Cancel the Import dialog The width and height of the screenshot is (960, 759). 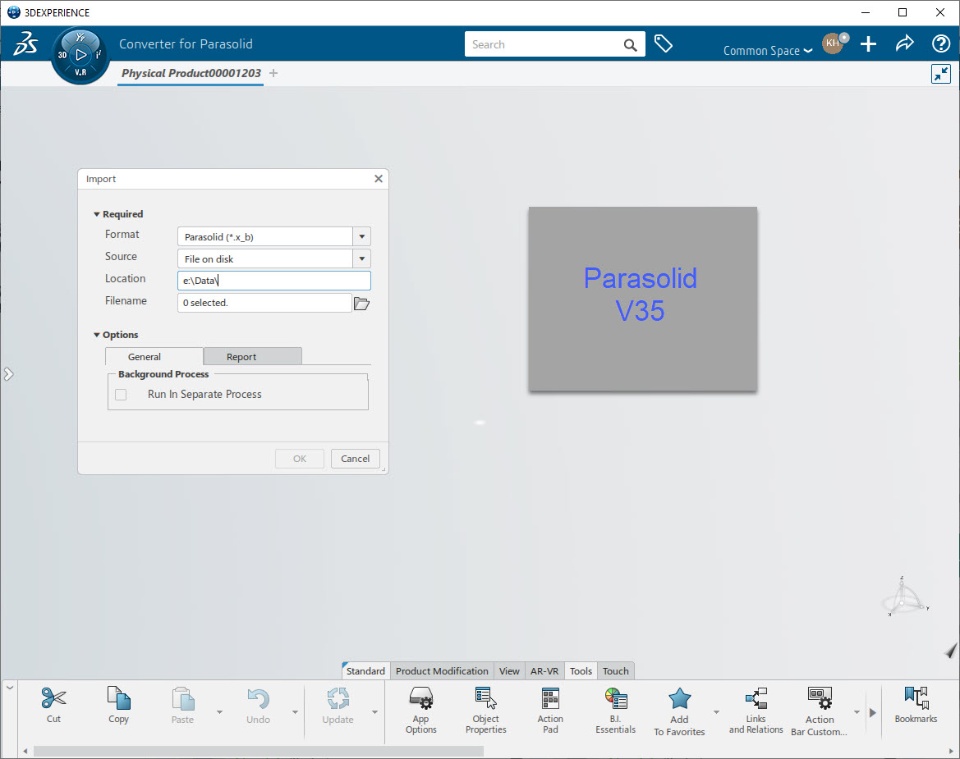click(x=355, y=458)
